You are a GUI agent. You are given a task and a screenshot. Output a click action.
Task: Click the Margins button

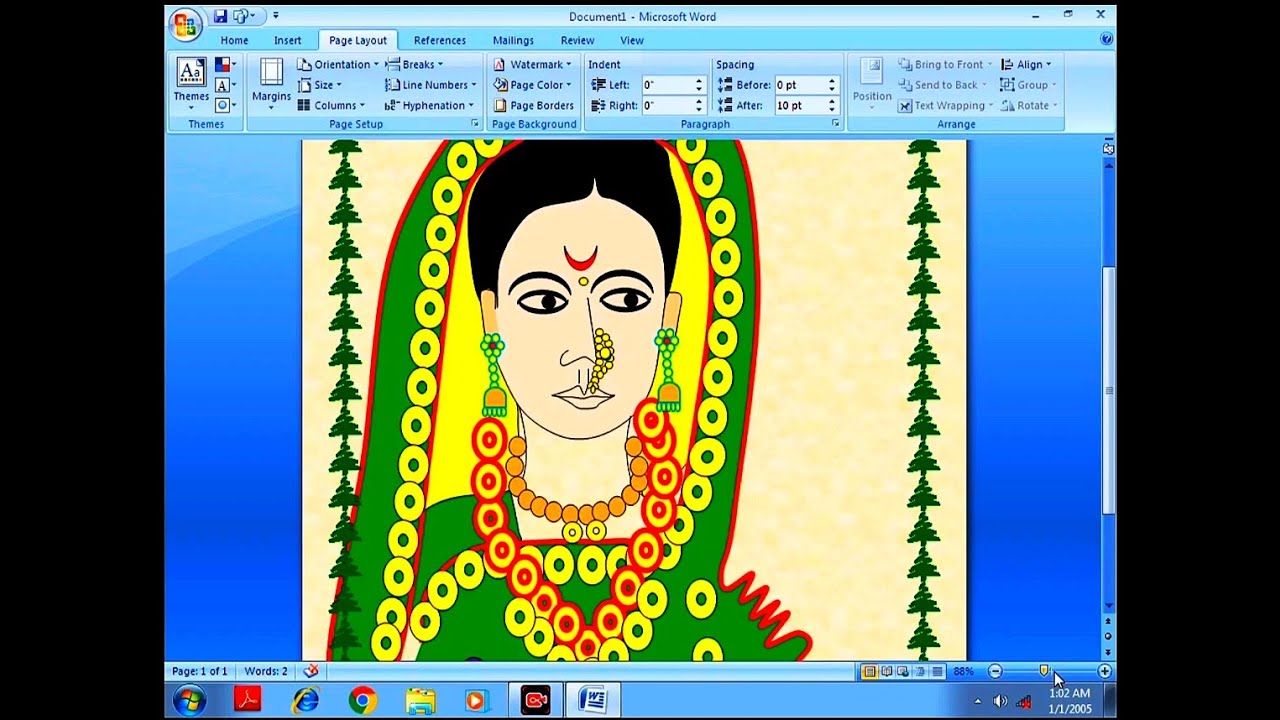[x=271, y=84]
